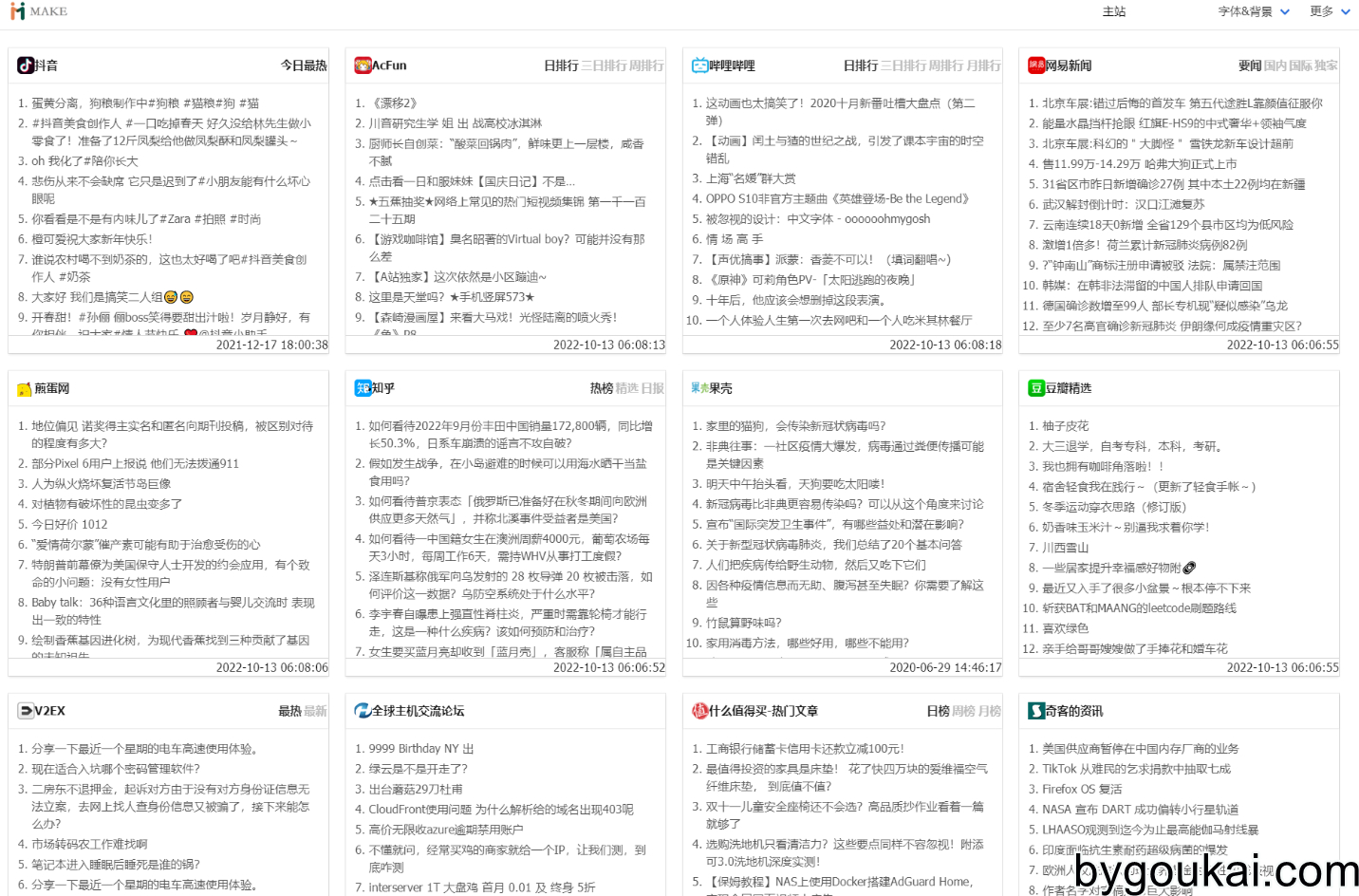Switch V2EX to 最新 tab
The image size is (1359, 896).
coord(315,711)
